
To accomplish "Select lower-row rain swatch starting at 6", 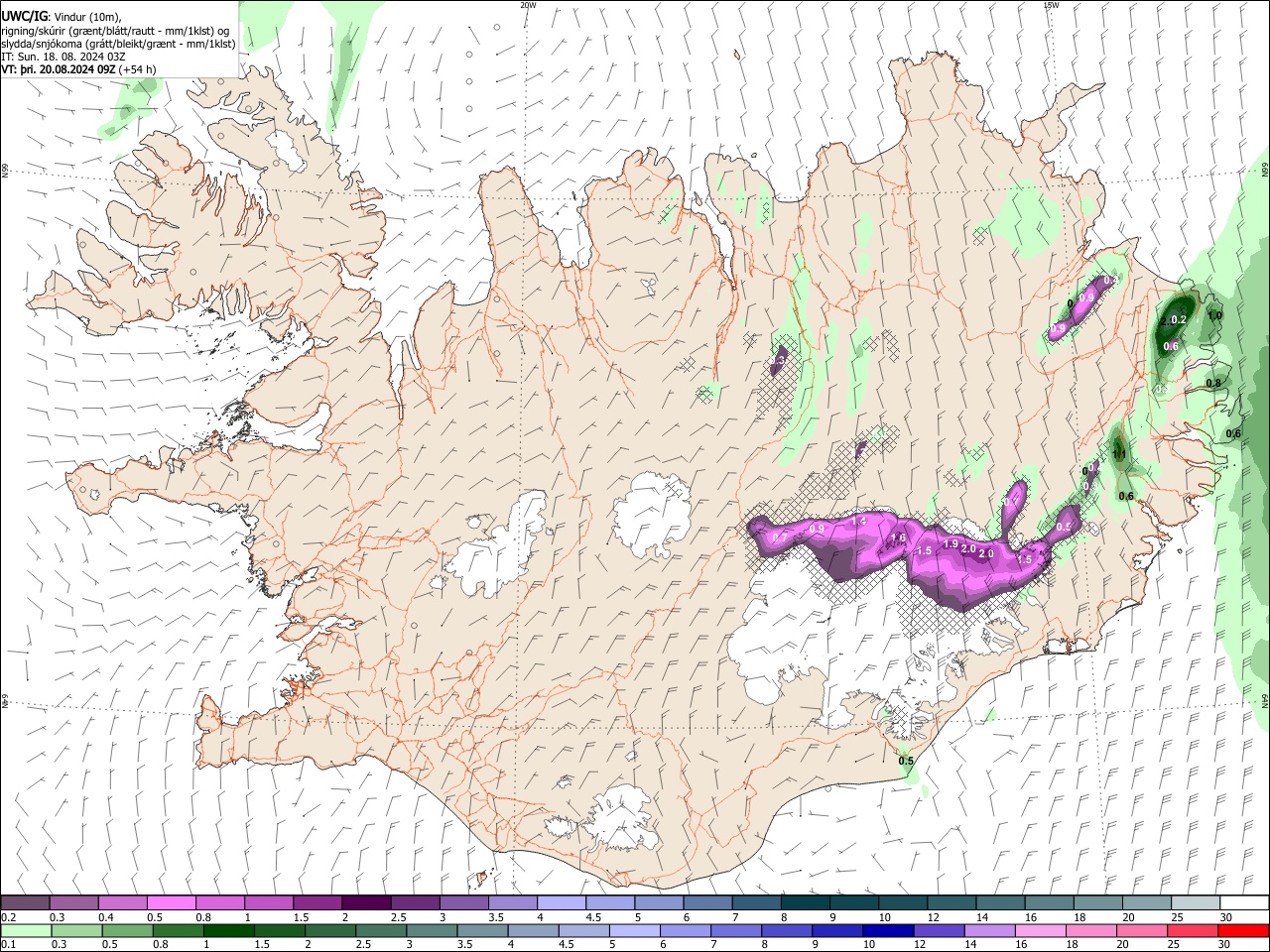I will click(686, 930).
